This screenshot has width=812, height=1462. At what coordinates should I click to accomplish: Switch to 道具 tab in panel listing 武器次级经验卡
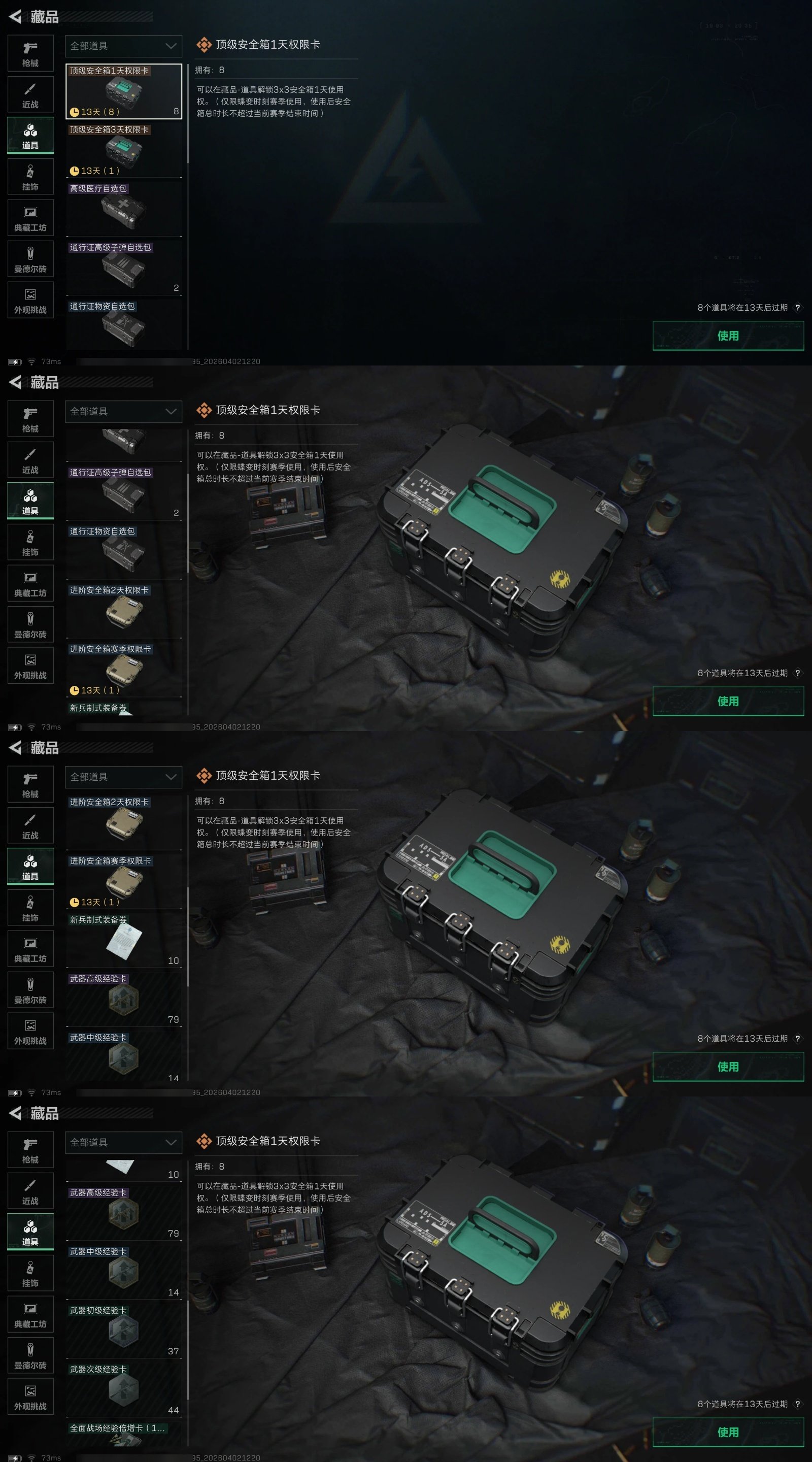(x=30, y=1232)
